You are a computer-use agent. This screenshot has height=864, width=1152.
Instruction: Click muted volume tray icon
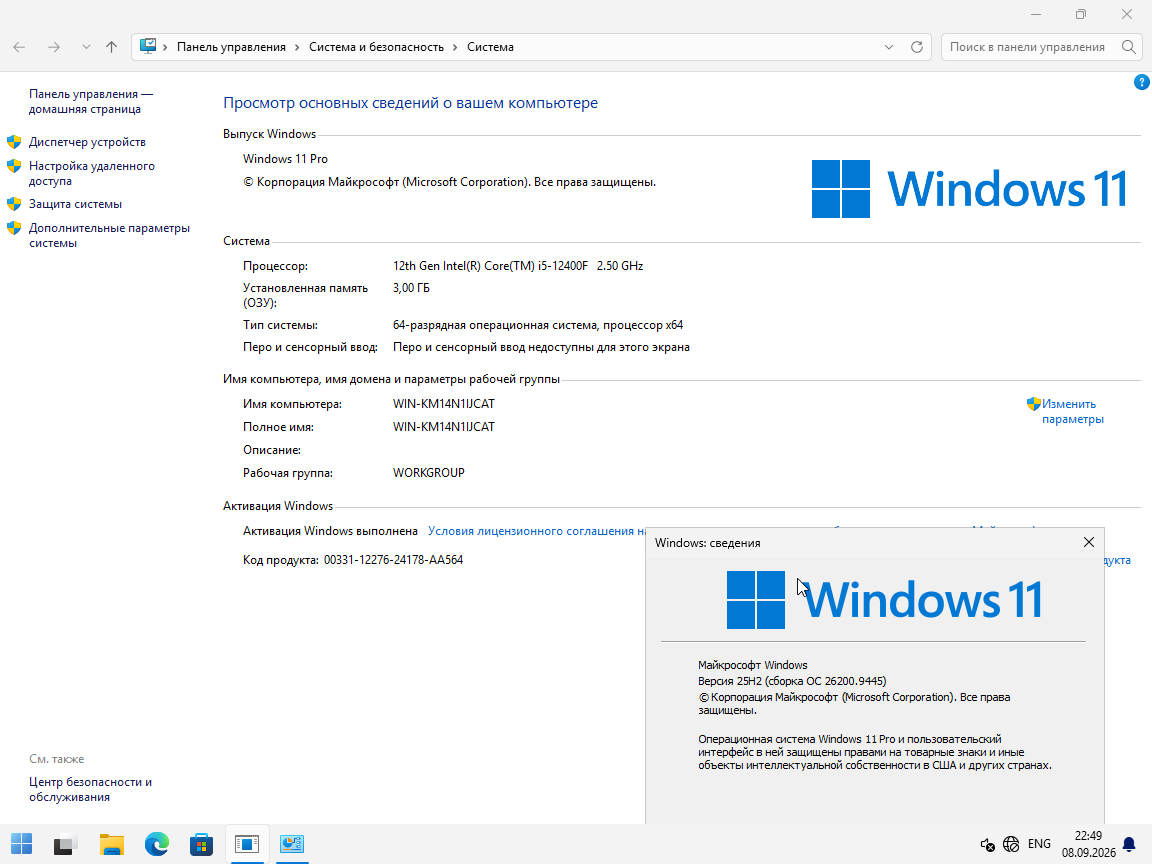pyautogui.click(x=987, y=844)
